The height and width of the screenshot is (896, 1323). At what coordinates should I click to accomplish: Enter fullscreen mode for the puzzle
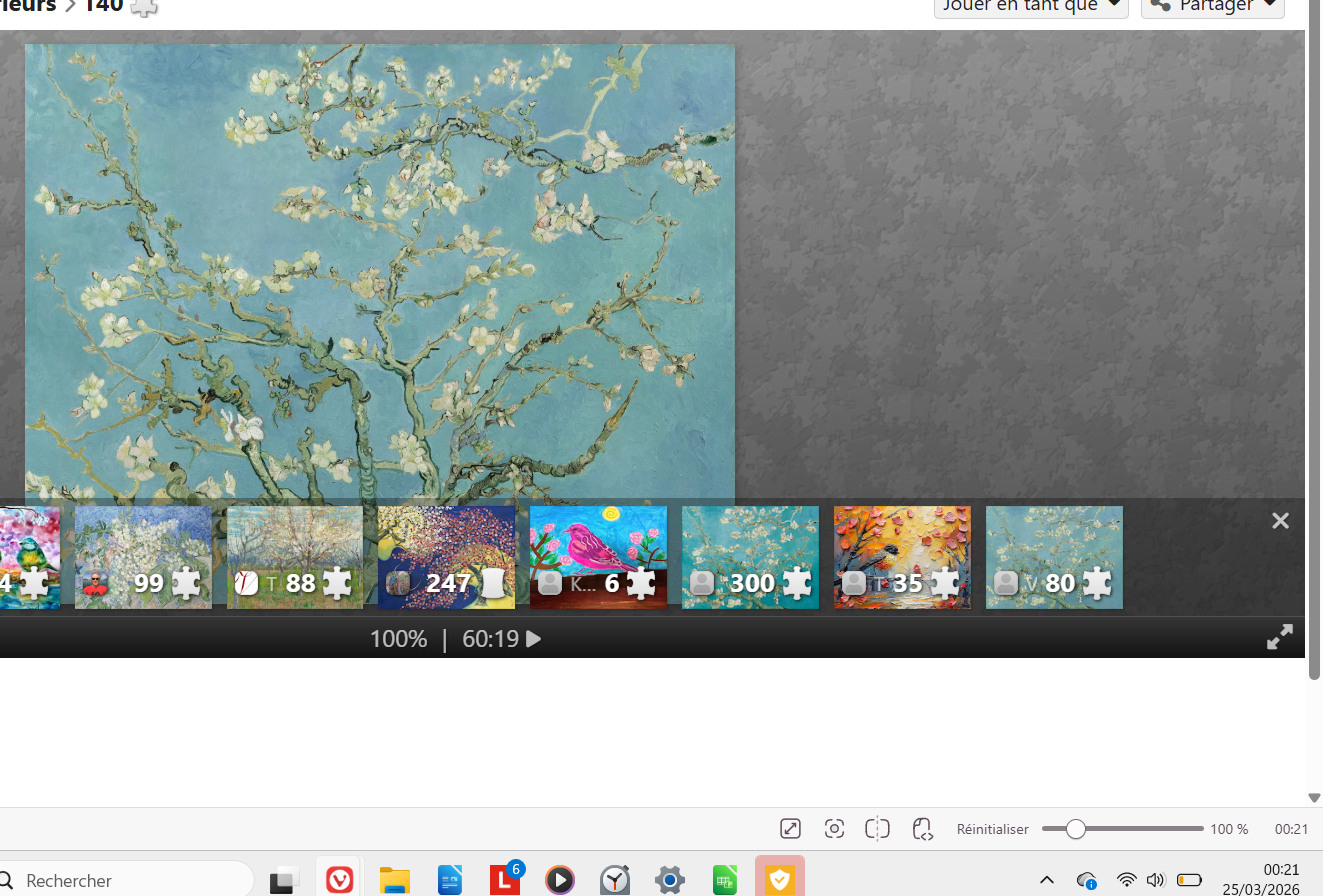[1280, 638]
